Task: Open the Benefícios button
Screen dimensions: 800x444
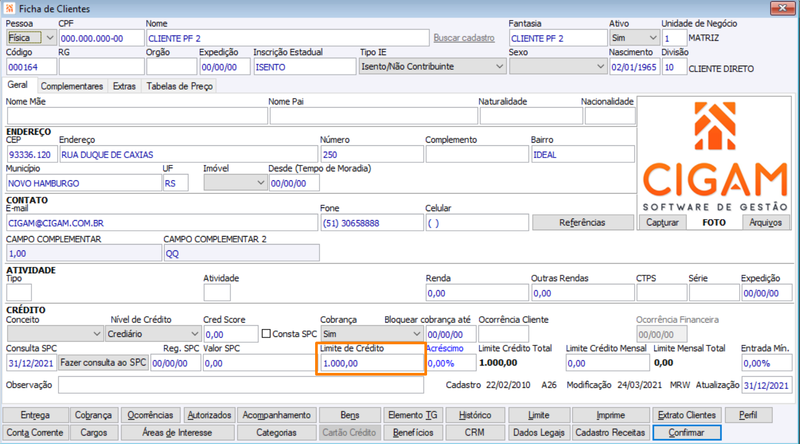Action: pos(413,432)
